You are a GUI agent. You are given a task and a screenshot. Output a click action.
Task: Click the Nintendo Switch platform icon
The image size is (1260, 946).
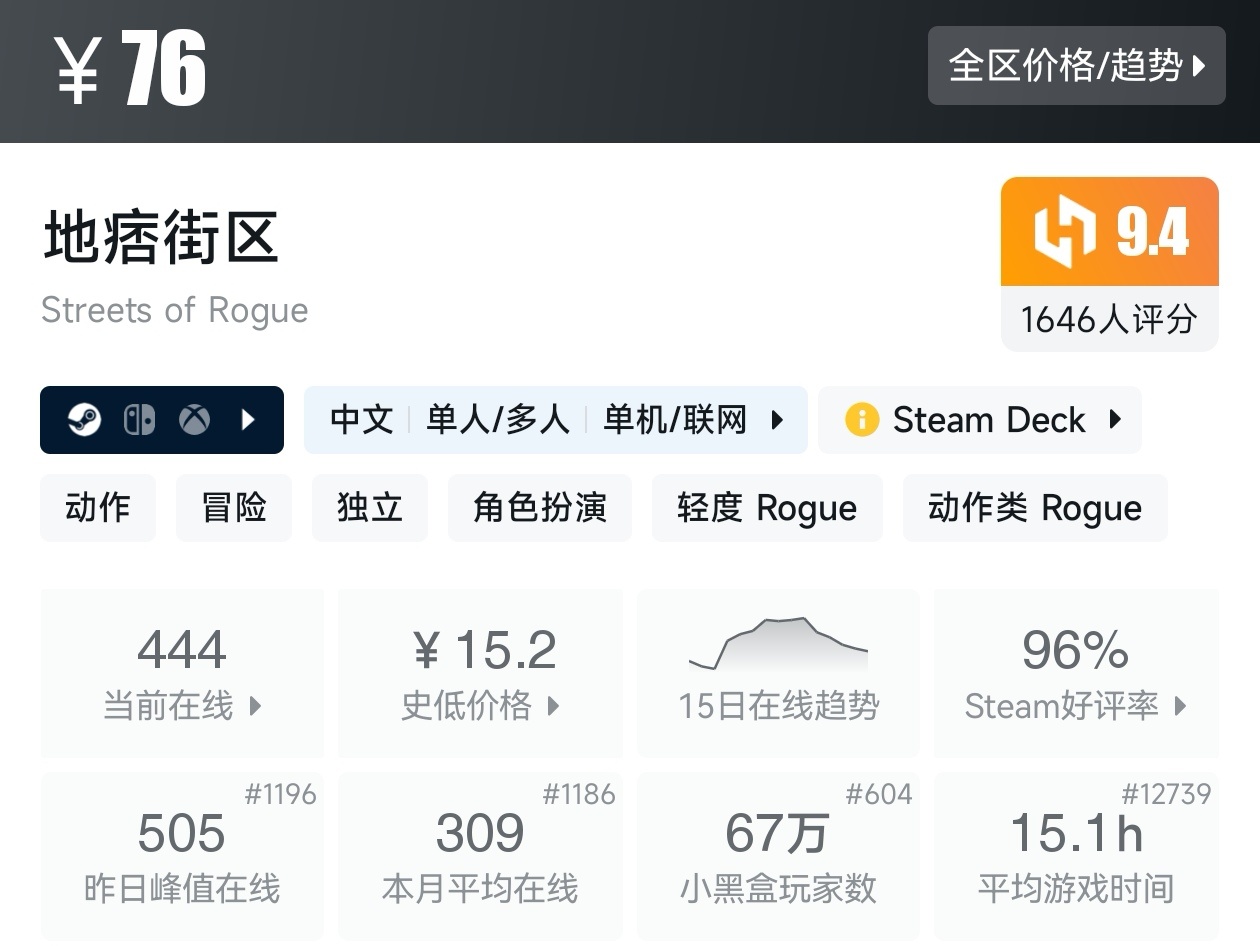click(139, 420)
